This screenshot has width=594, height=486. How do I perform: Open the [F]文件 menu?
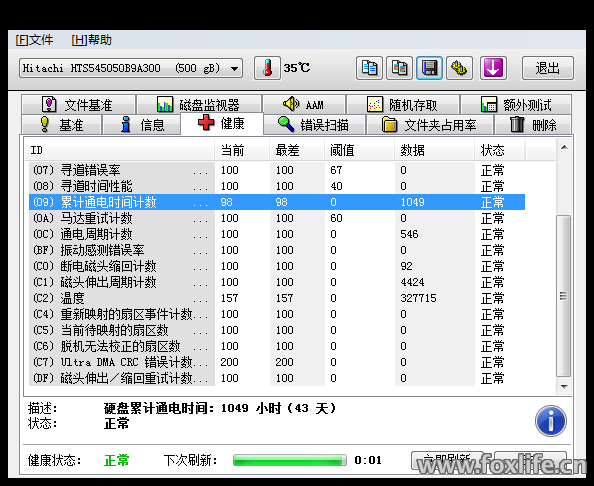34,40
